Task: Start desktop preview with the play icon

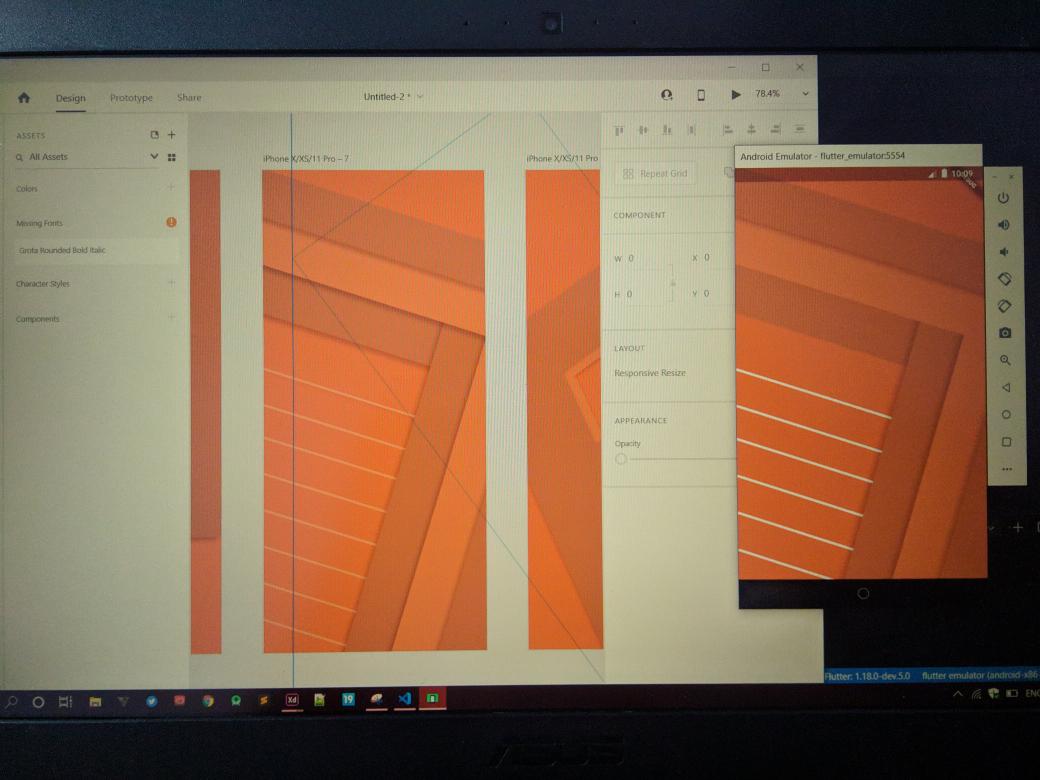Action: point(736,95)
